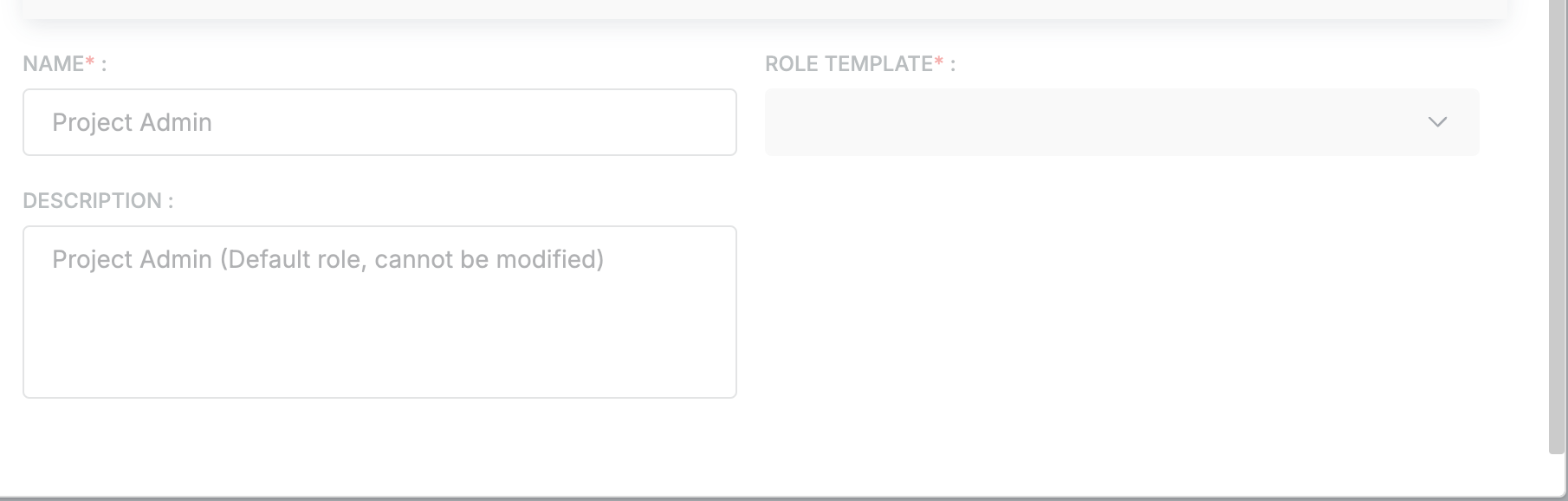Click the DESCRIPTION label text
The image size is (1568, 501).
[88, 200]
